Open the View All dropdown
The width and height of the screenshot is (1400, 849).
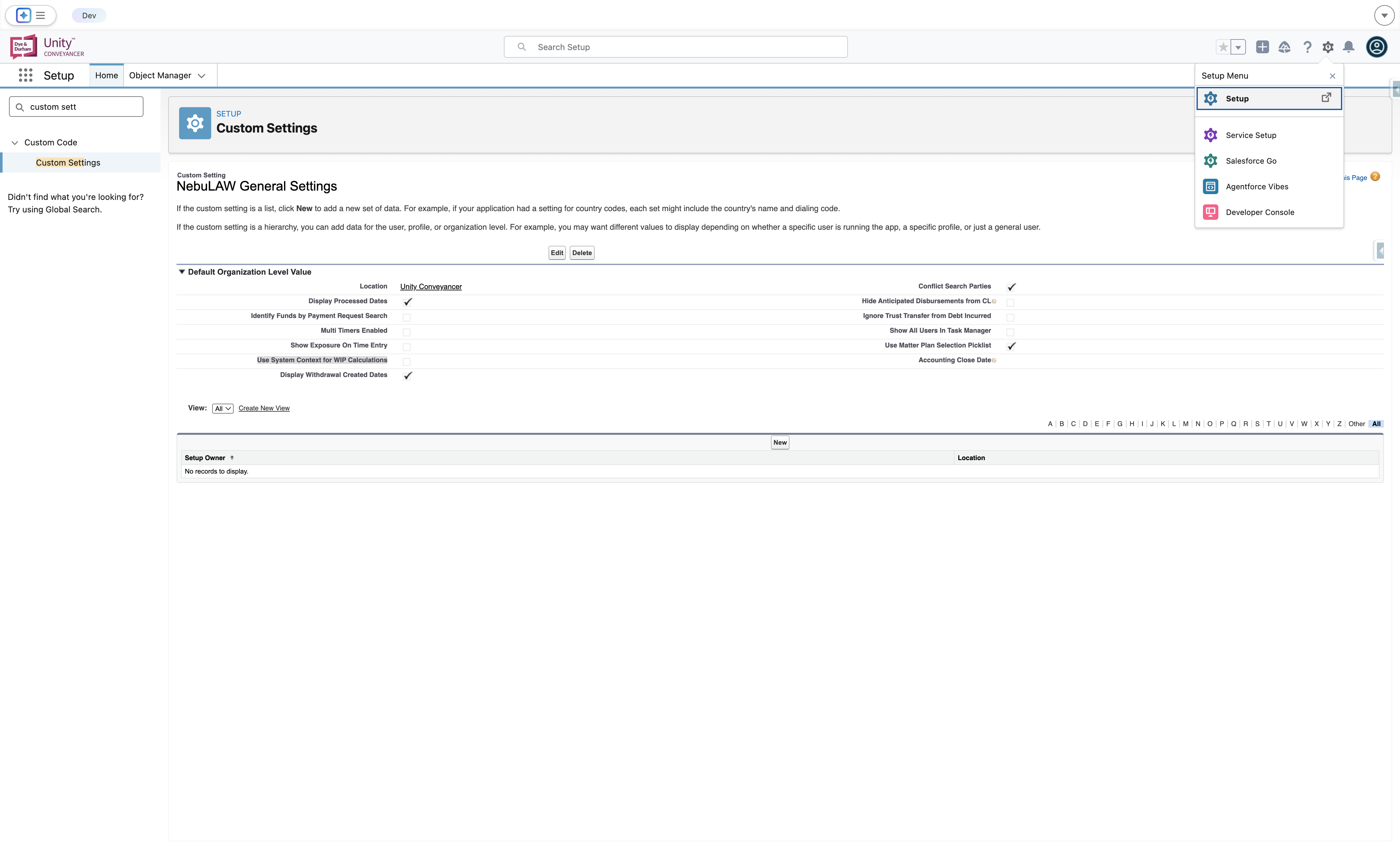click(223, 408)
